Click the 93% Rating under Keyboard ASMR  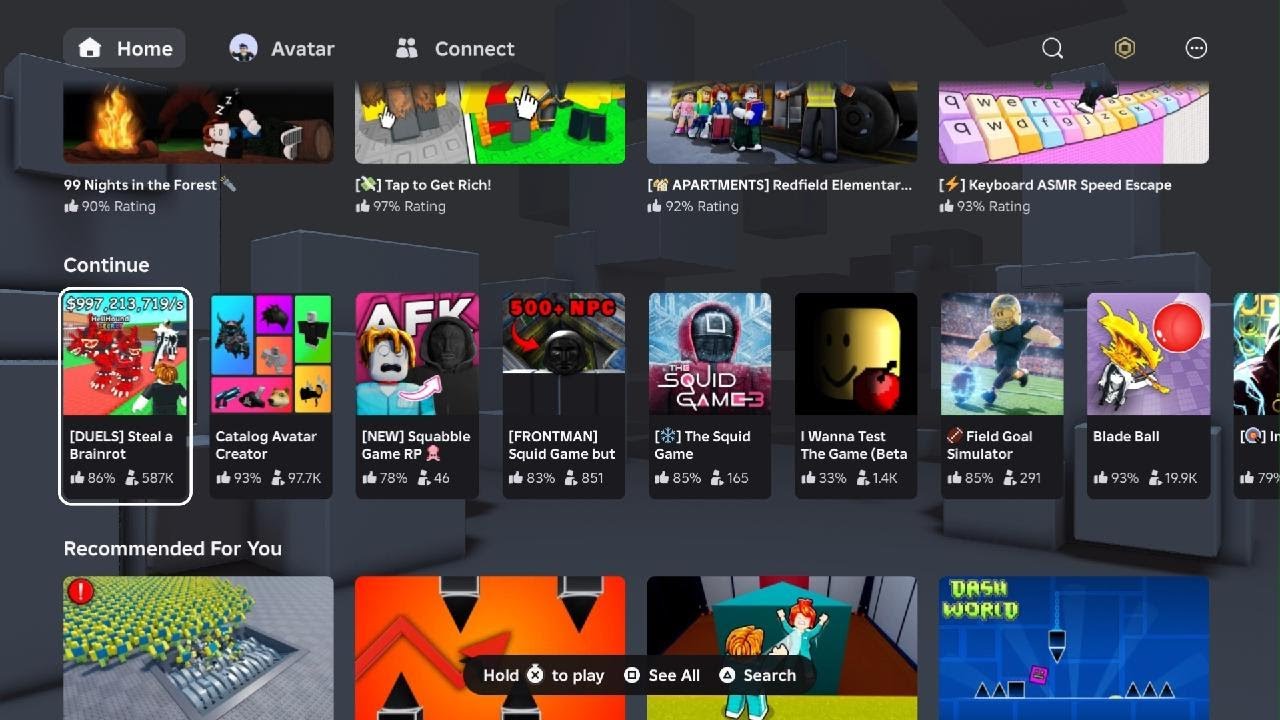(x=993, y=206)
